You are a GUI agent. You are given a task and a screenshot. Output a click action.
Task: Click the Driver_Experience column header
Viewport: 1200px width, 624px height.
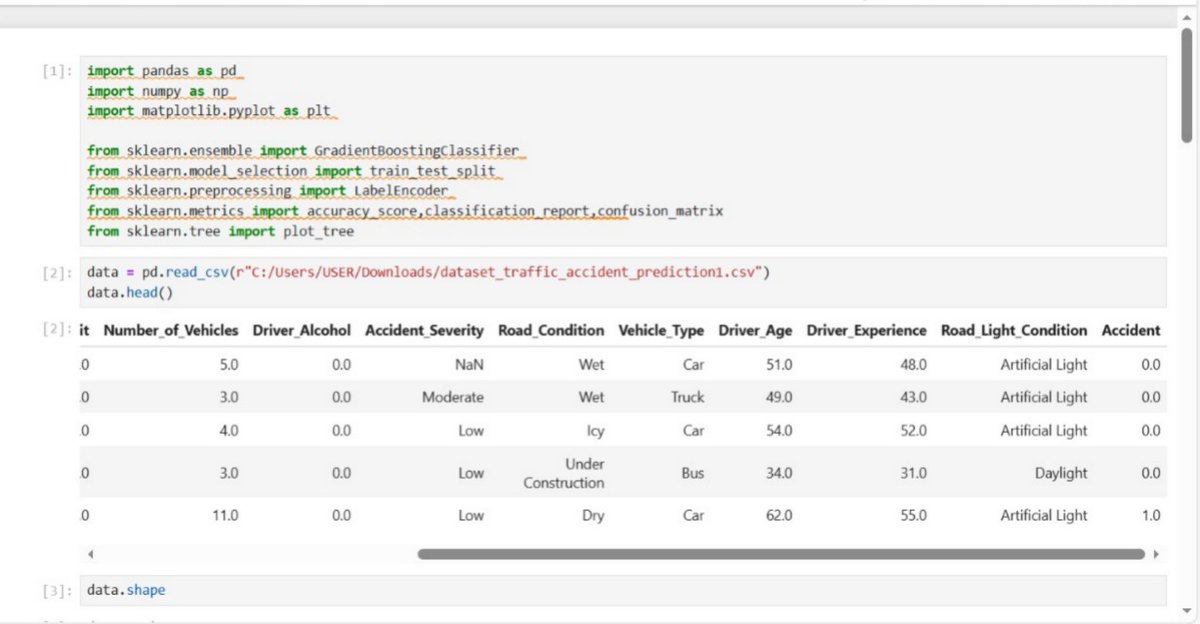click(x=867, y=330)
